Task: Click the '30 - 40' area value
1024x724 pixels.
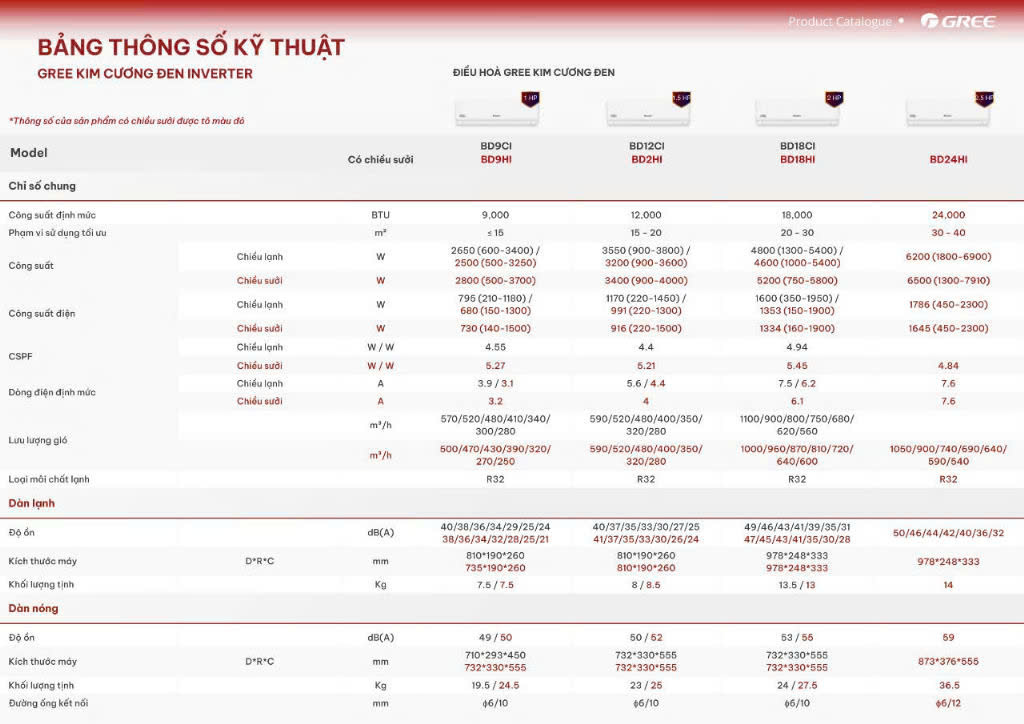Action: (x=948, y=232)
